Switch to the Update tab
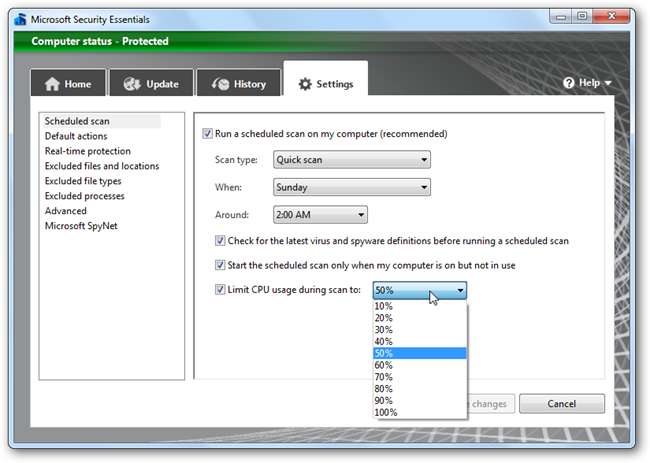This screenshot has width=650, height=463. (x=151, y=82)
